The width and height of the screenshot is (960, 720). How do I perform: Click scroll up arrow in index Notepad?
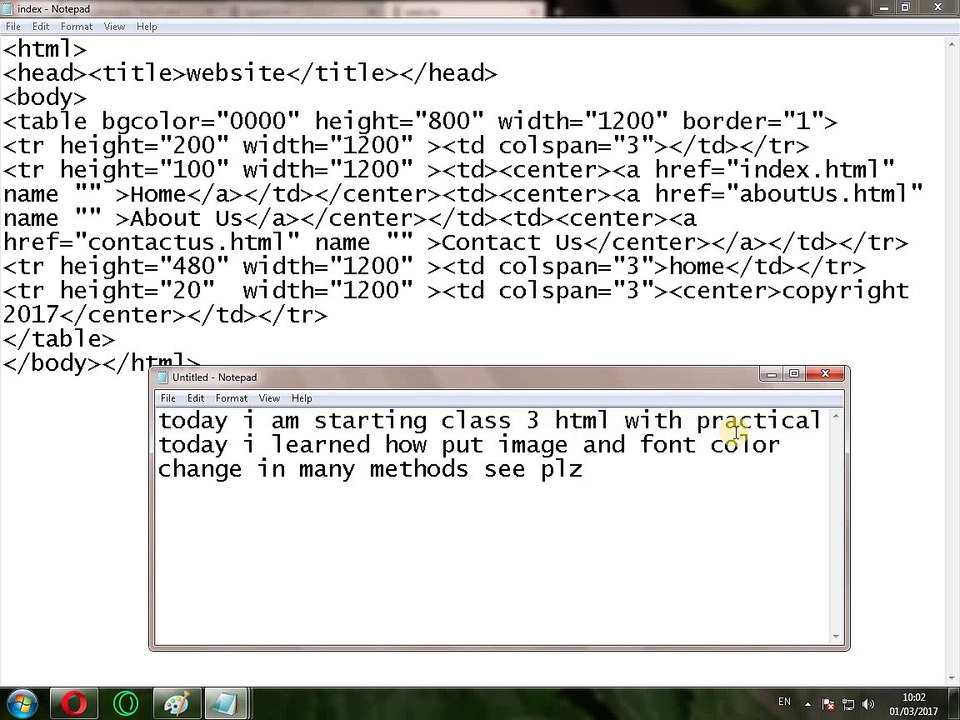coord(953,44)
